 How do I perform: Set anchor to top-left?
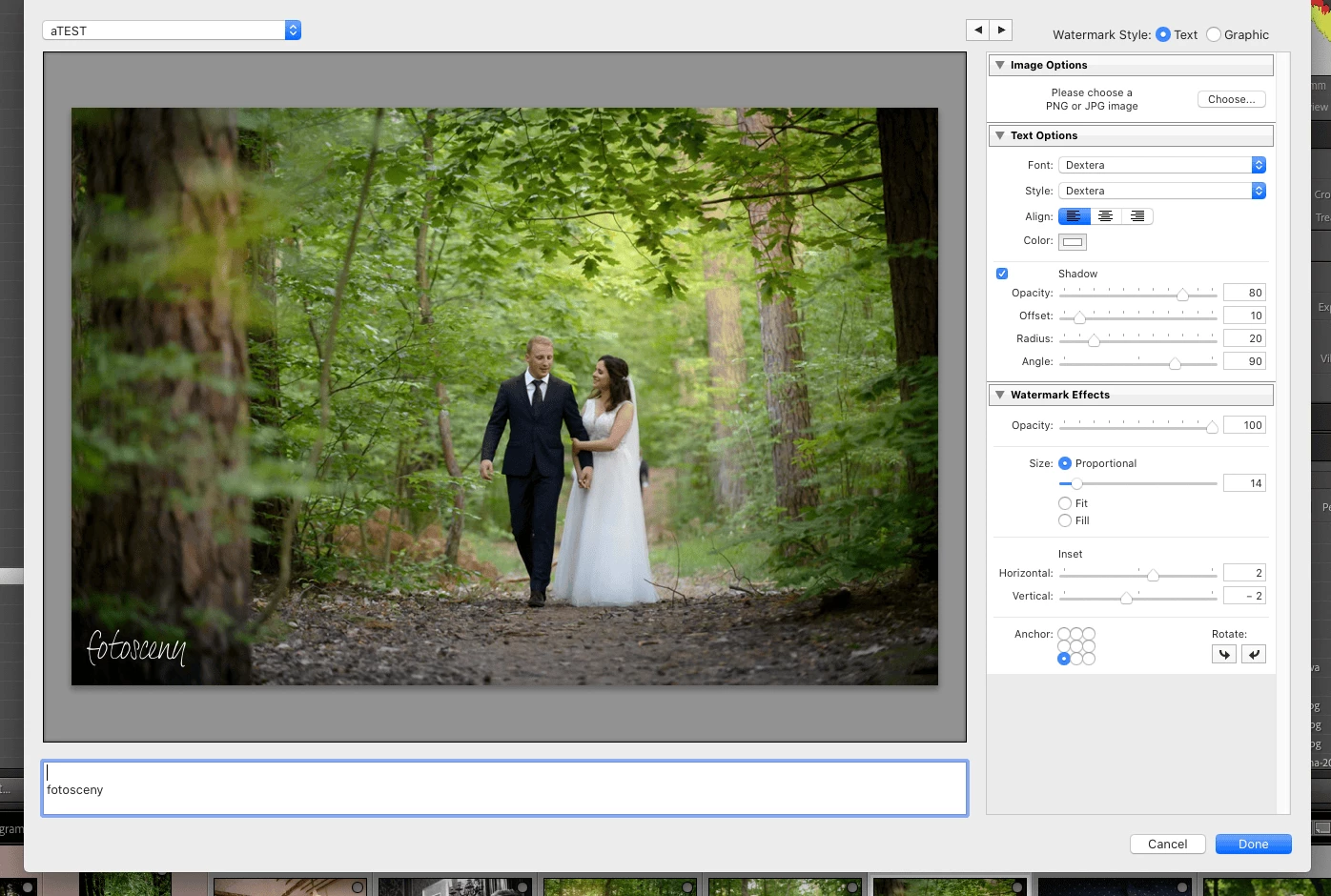[1064, 634]
